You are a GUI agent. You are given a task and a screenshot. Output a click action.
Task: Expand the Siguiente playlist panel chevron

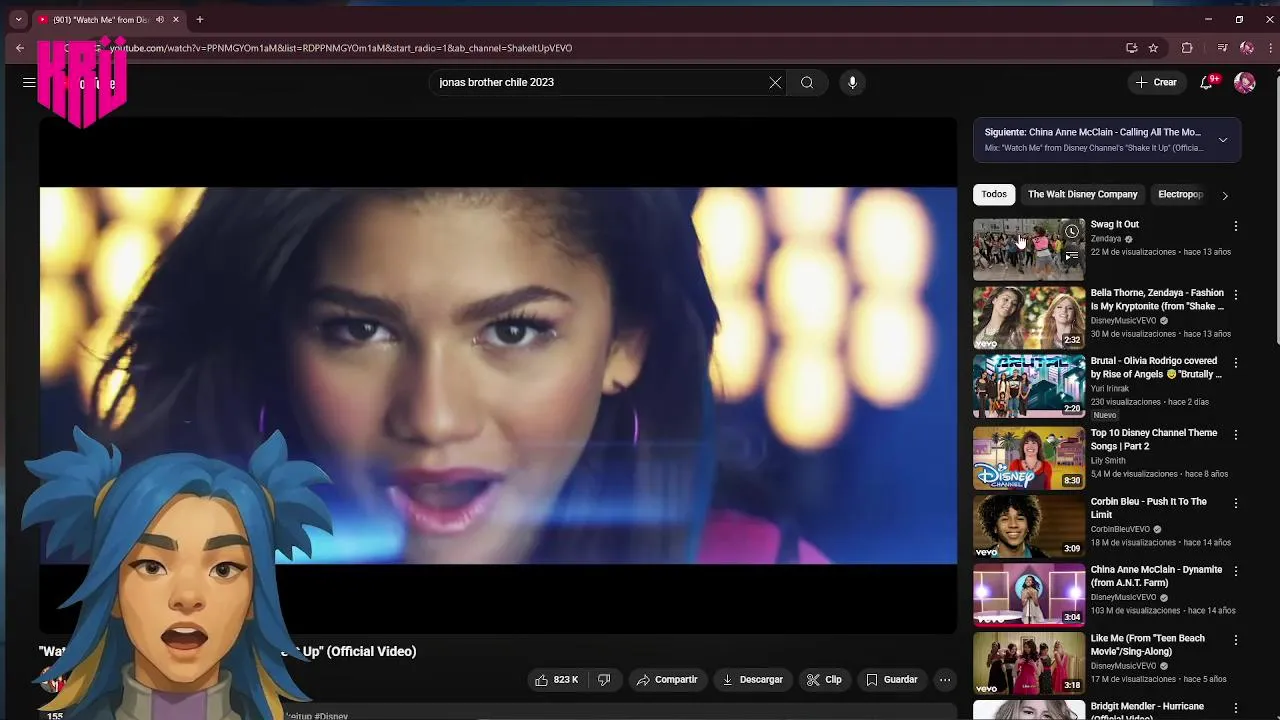(x=1223, y=139)
